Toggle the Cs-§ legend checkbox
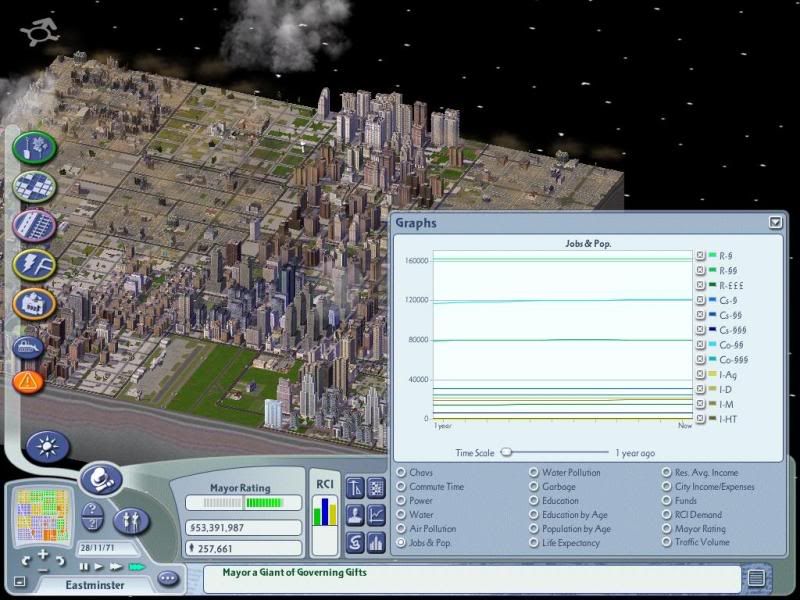 pyautogui.click(x=700, y=300)
